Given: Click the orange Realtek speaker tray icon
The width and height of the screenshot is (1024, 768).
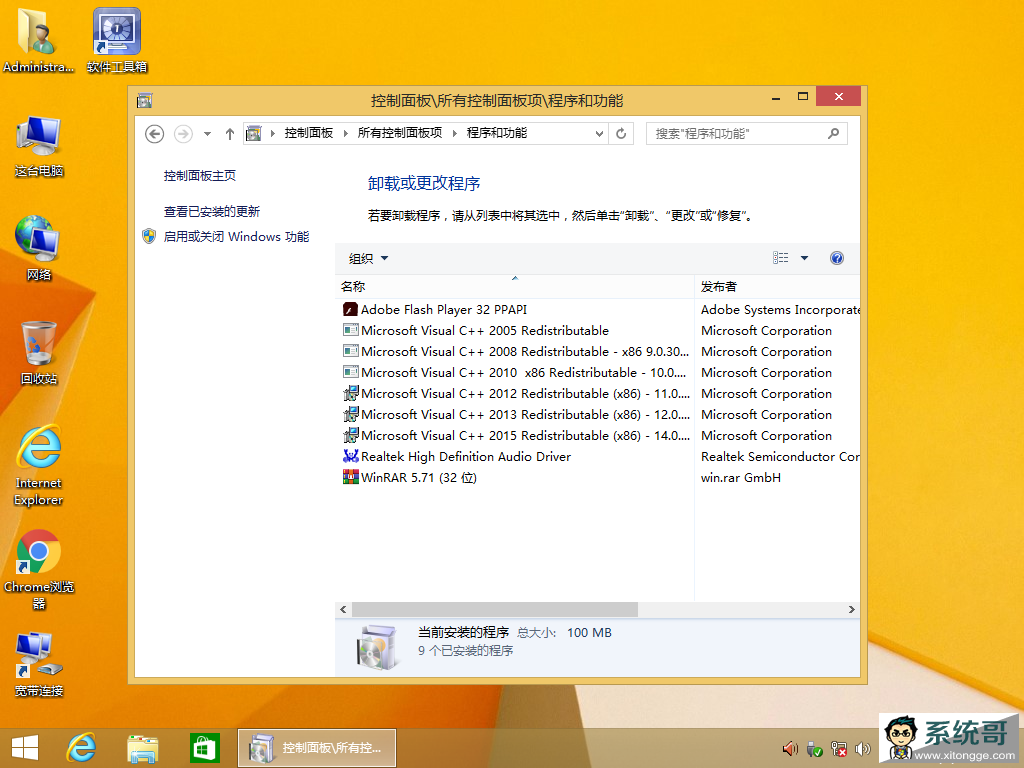Looking at the screenshot, I should [x=790, y=749].
